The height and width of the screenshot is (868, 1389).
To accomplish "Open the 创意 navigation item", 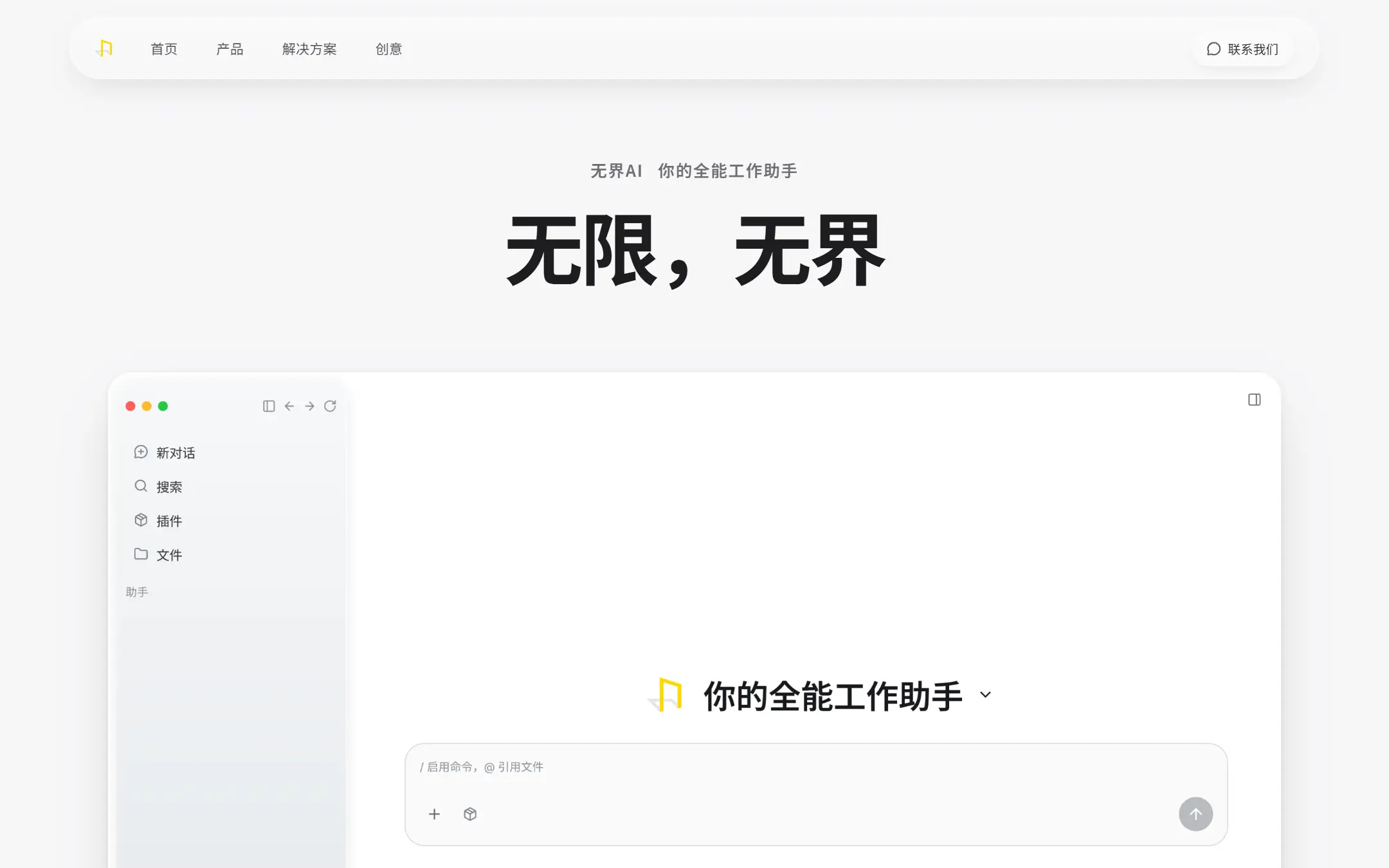I will 388,49.
